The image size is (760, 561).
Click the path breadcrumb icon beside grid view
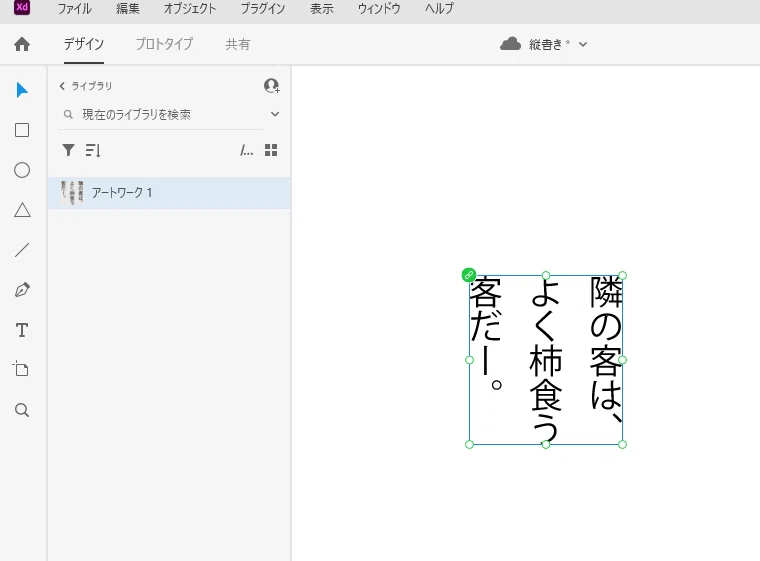(x=246, y=151)
